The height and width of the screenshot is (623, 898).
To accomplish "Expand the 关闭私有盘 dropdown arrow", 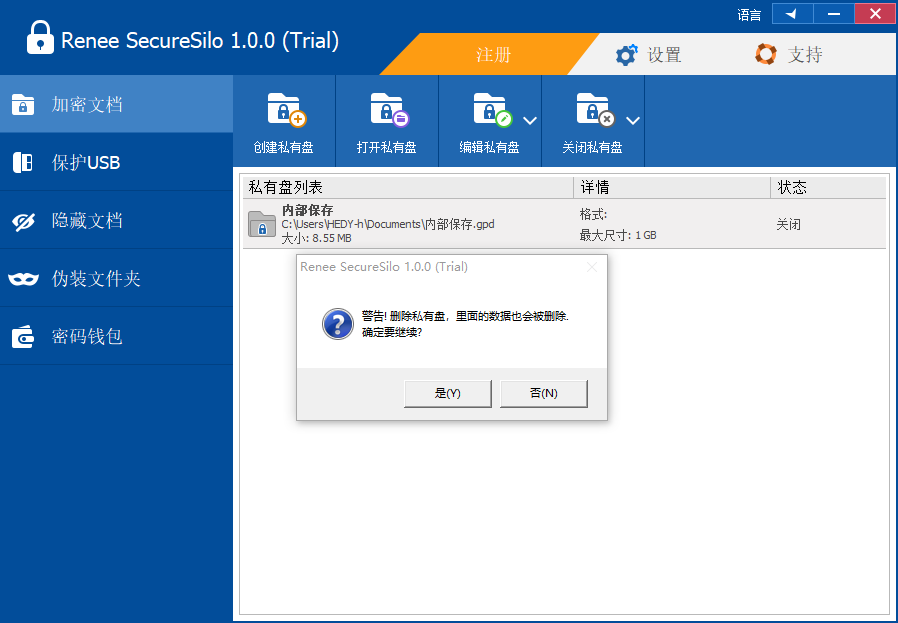I will [633, 121].
